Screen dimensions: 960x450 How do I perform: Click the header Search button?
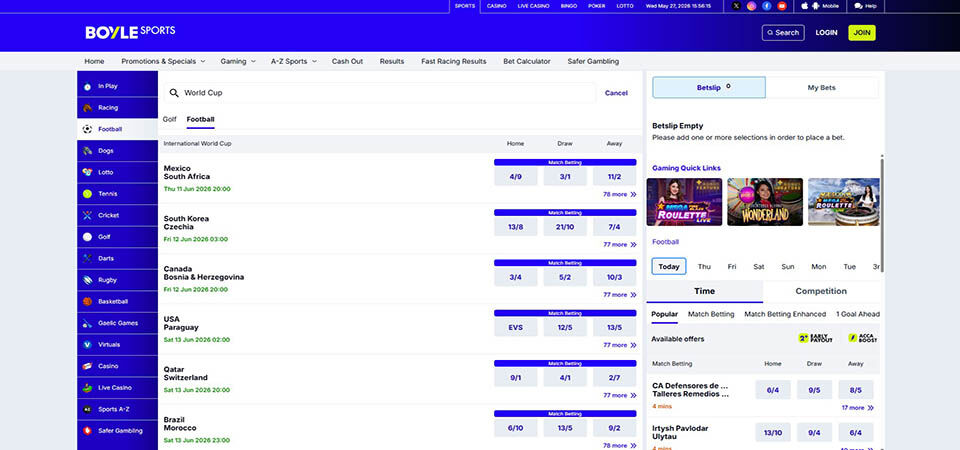point(783,32)
